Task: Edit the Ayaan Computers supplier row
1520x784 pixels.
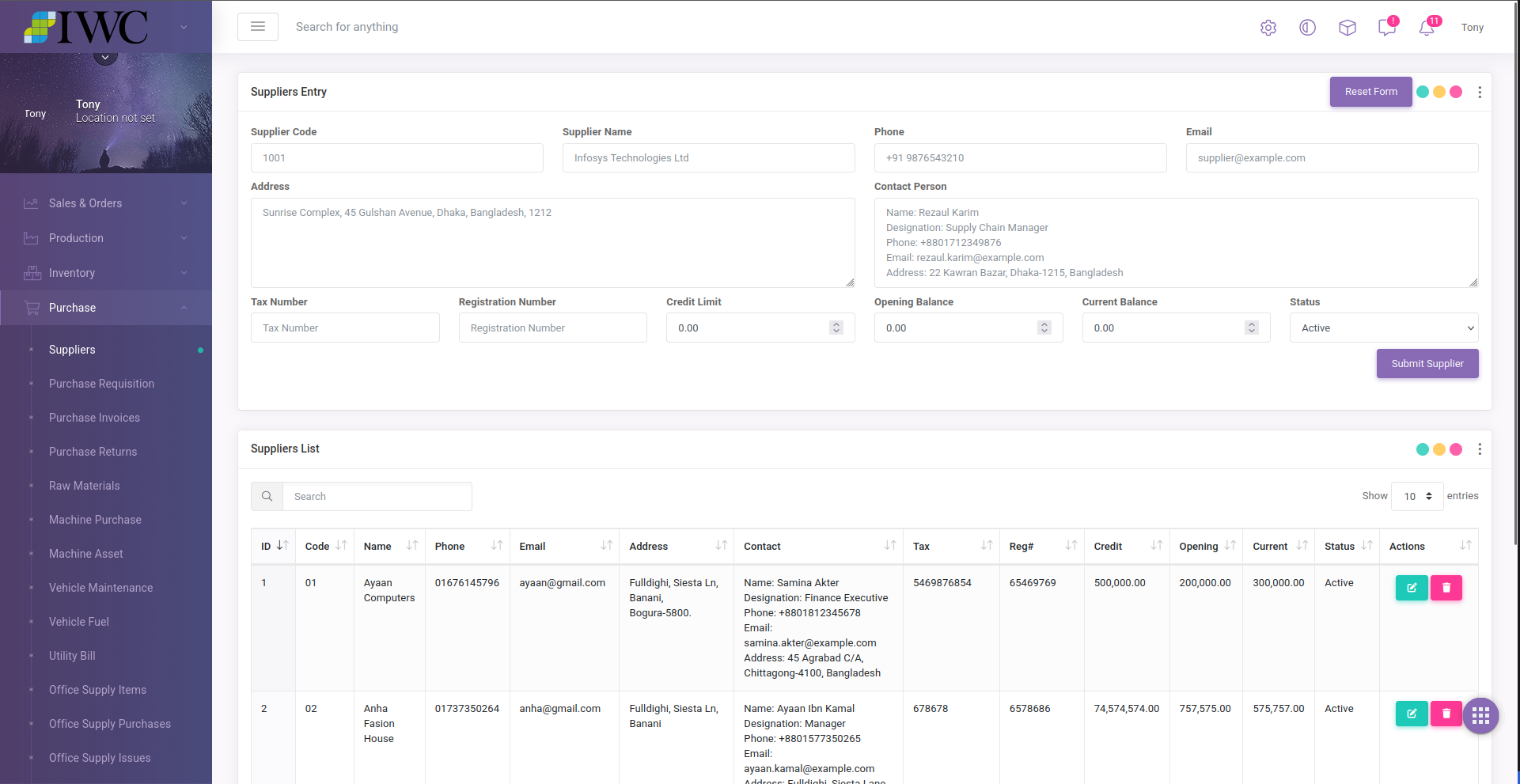Action: pyautogui.click(x=1412, y=588)
